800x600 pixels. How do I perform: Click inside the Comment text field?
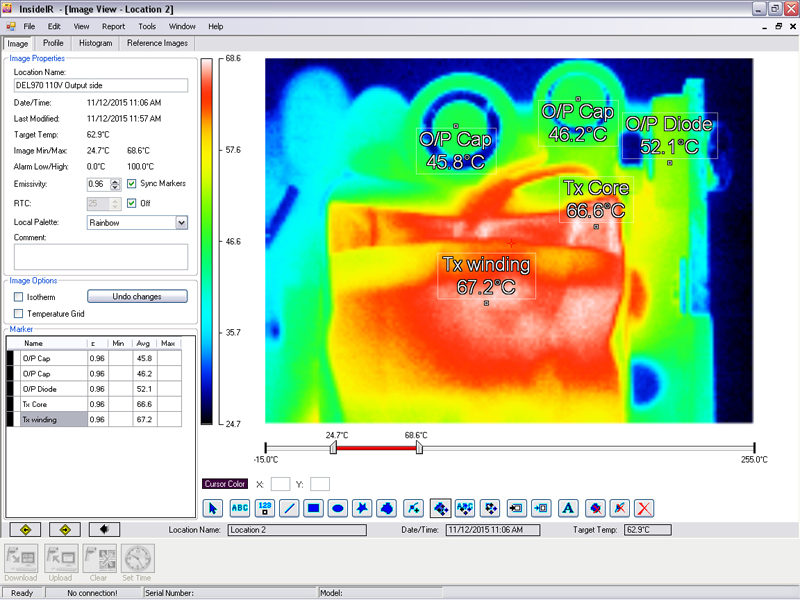100,255
